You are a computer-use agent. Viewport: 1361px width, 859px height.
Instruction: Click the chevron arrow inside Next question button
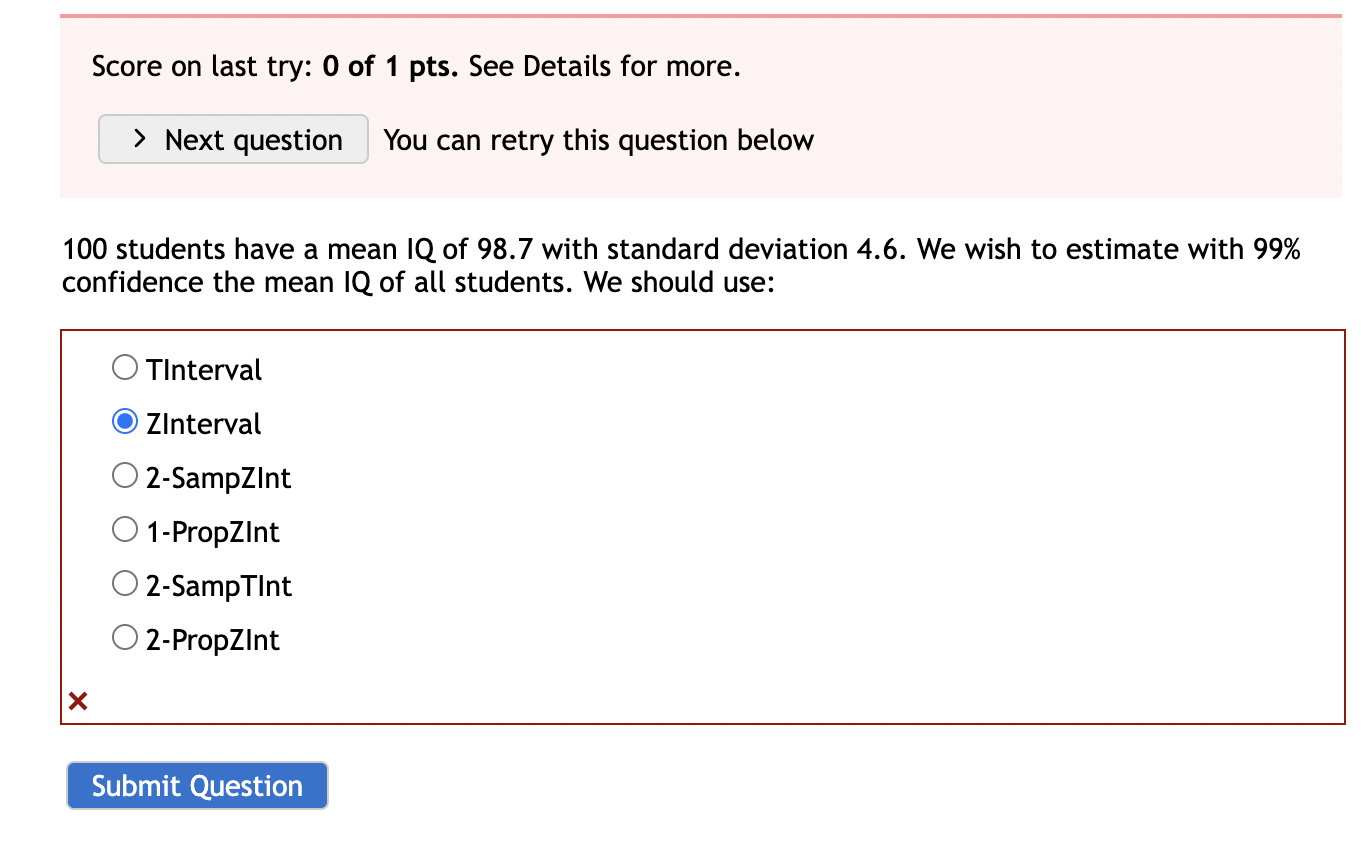139,139
